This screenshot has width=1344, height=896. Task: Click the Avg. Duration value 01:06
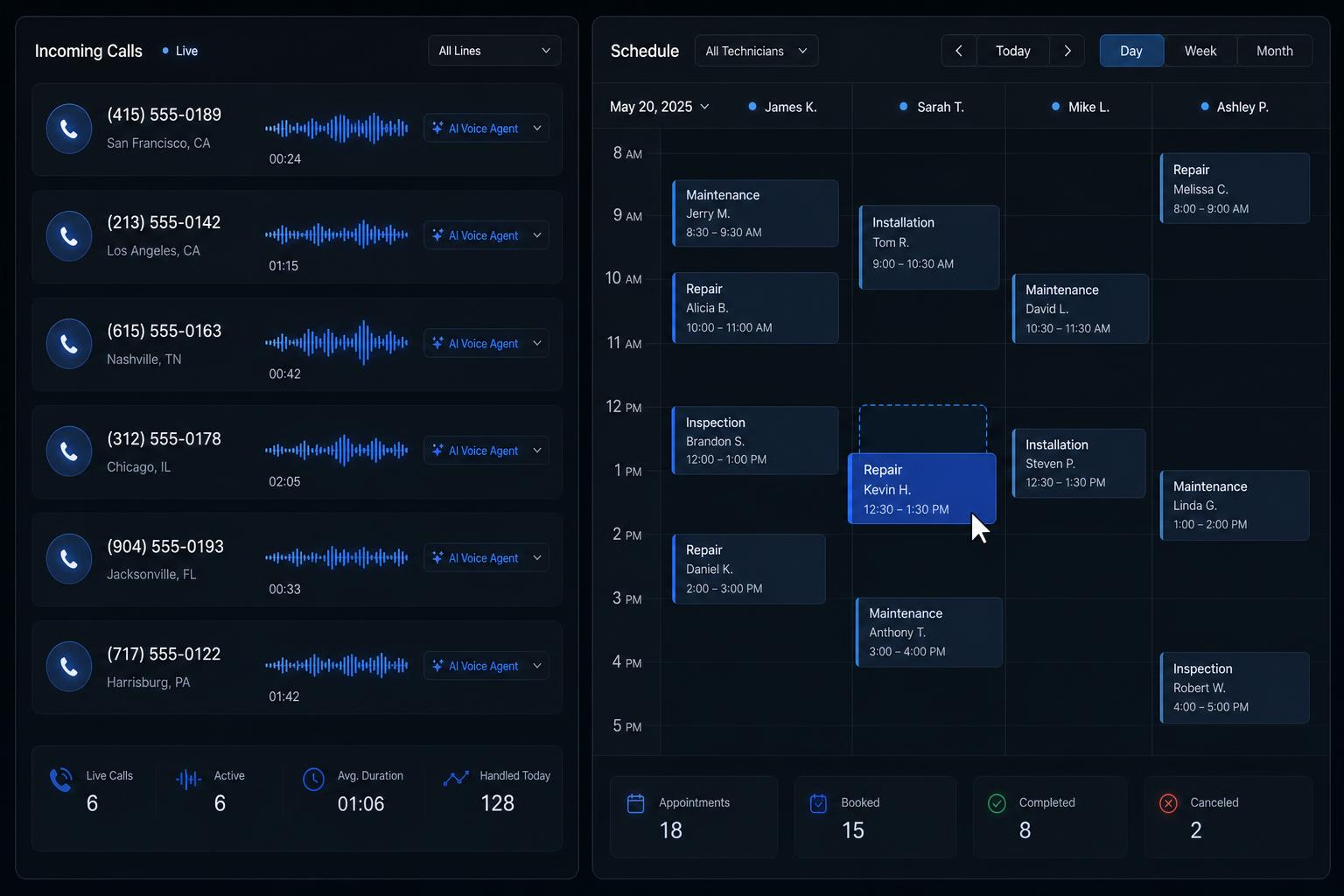360,803
